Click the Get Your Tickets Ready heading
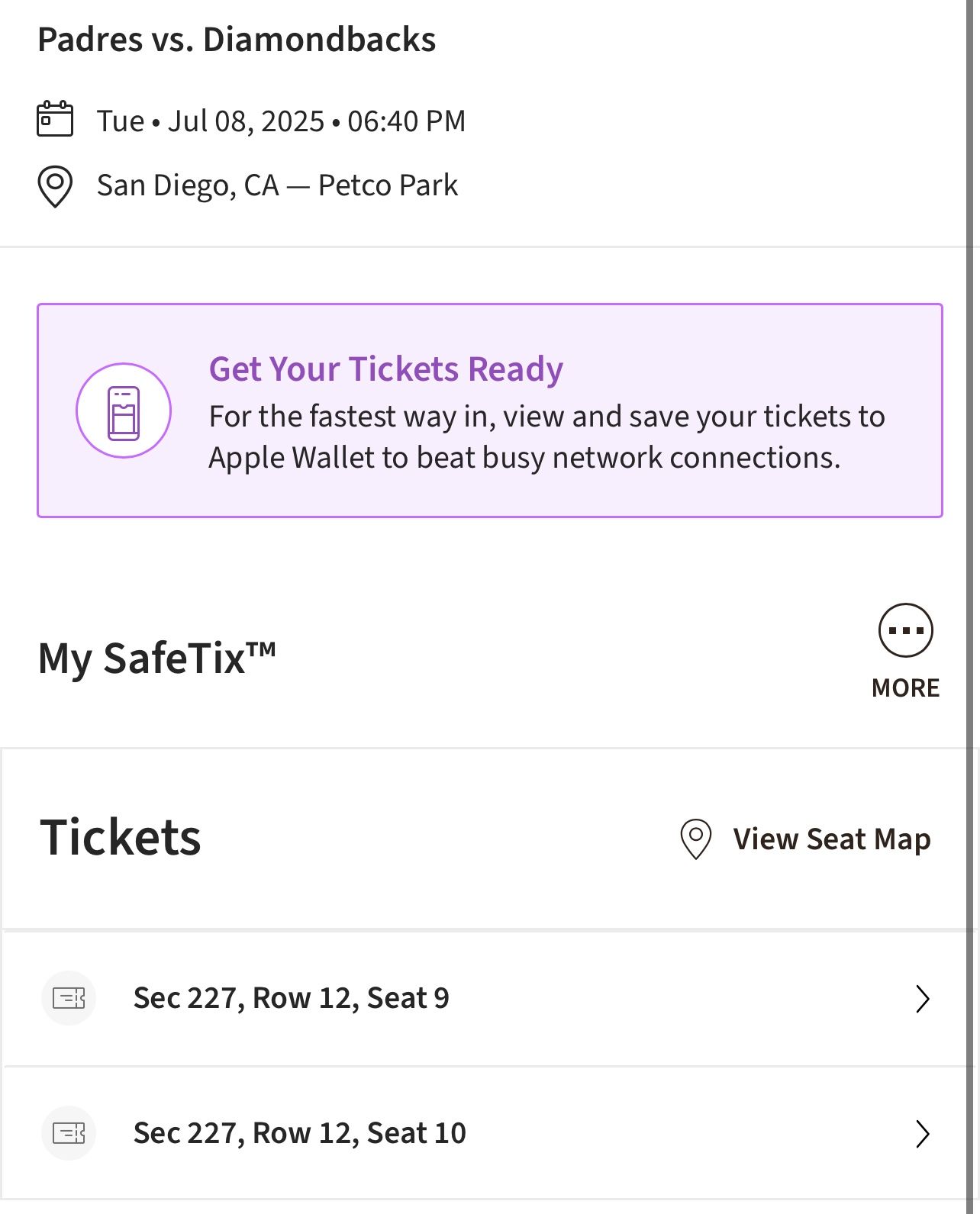Viewport: 980px width, 1214px height. 386,369
